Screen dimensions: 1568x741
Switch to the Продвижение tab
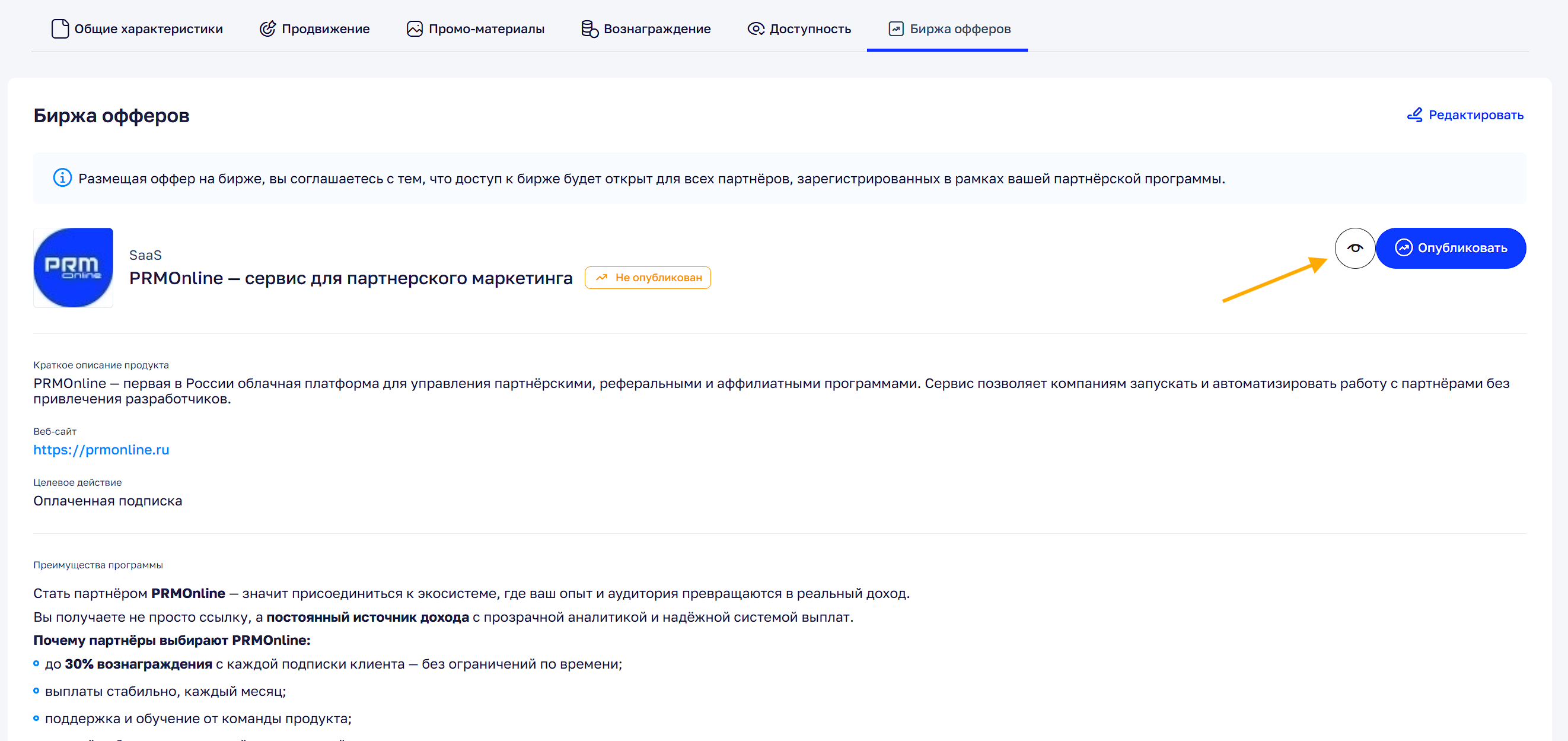pyautogui.click(x=325, y=28)
